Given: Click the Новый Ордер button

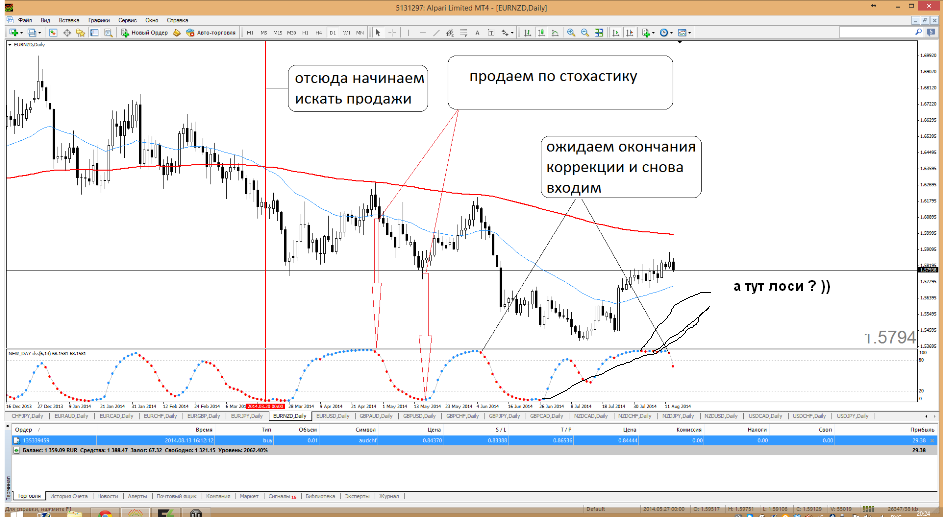Looking at the screenshot, I should [144, 32].
